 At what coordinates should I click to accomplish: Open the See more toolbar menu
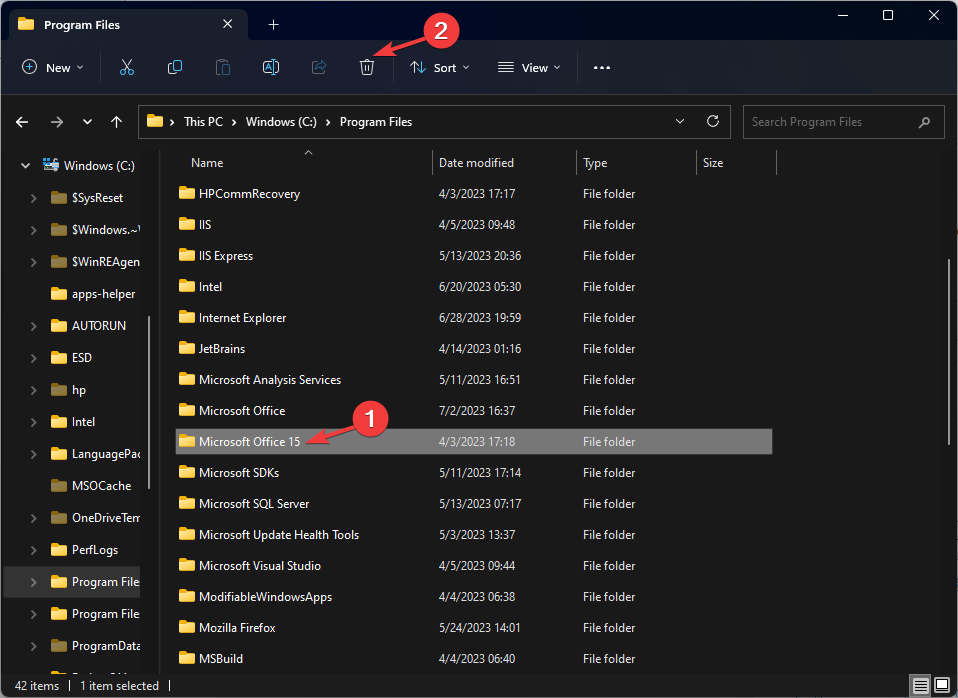(601, 67)
